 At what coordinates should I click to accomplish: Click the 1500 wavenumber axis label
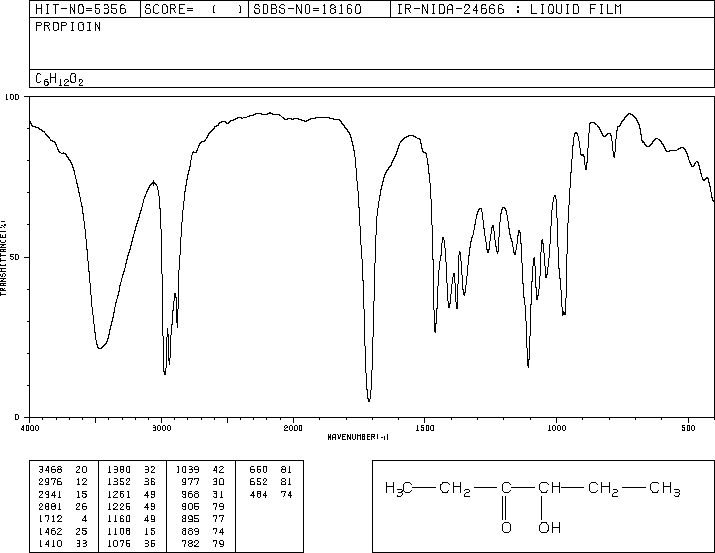[425, 428]
